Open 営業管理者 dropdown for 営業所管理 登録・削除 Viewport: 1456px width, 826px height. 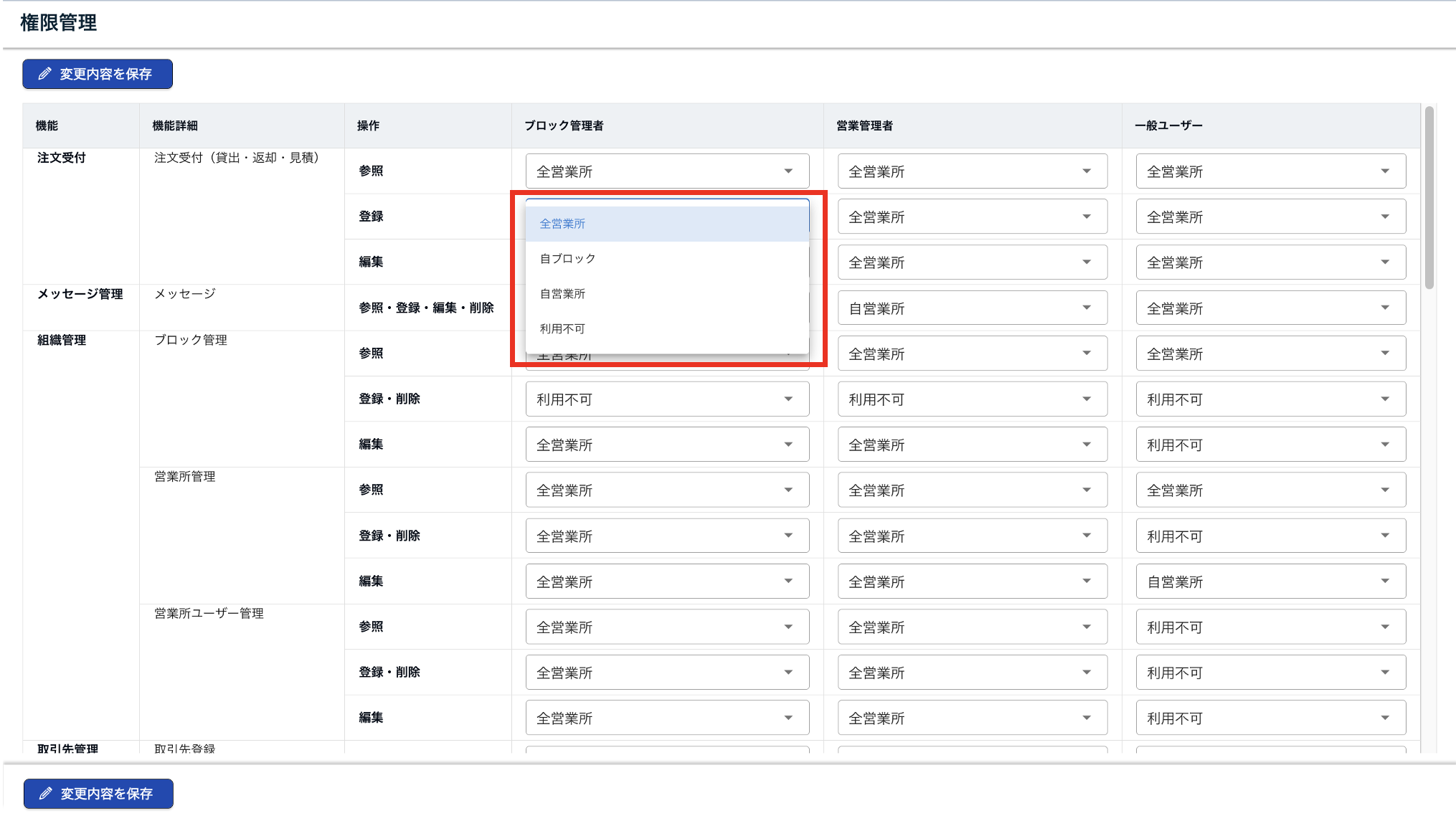[973, 536]
